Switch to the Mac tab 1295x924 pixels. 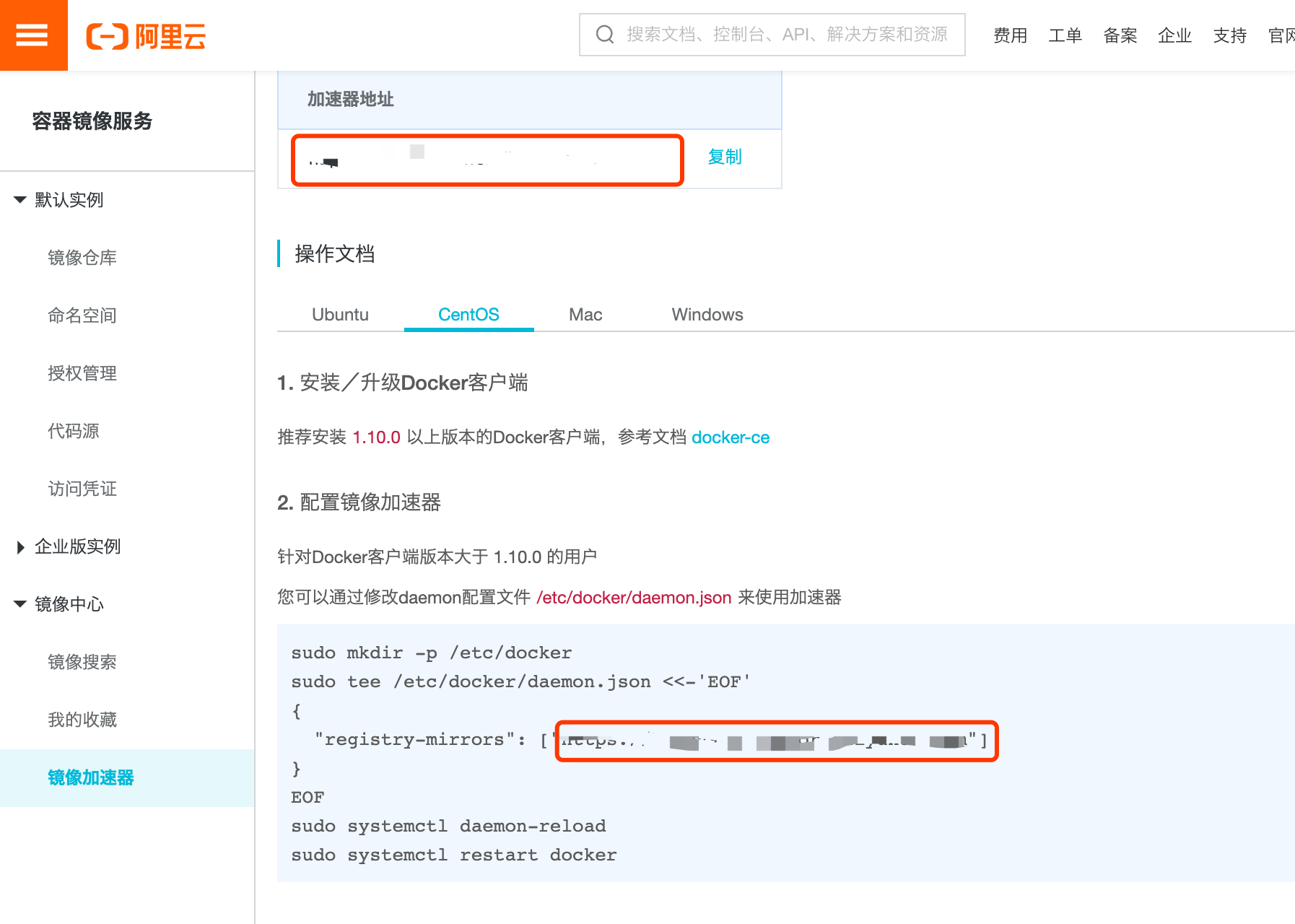(585, 314)
